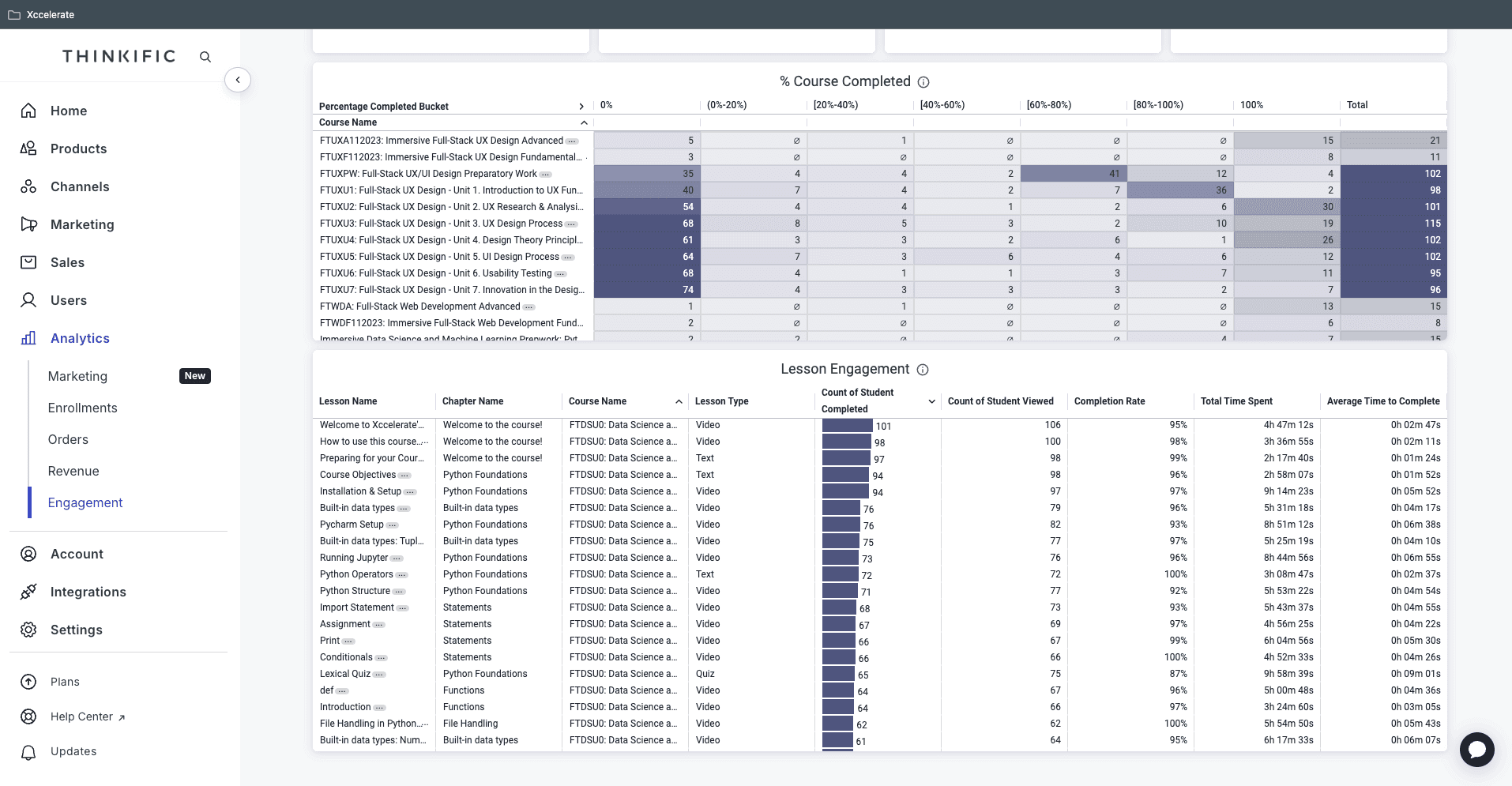Collapse the sidebar with chevron button
The height and width of the screenshot is (786, 1512).
coord(238,80)
